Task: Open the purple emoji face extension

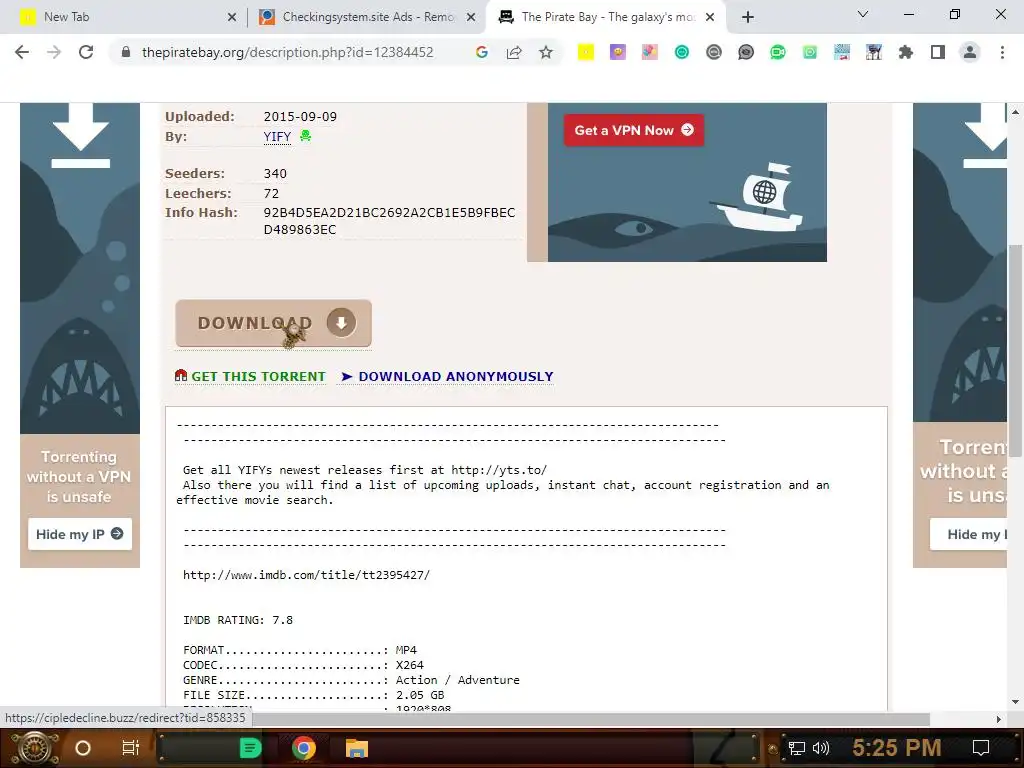Action: click(x=618, y=52)
